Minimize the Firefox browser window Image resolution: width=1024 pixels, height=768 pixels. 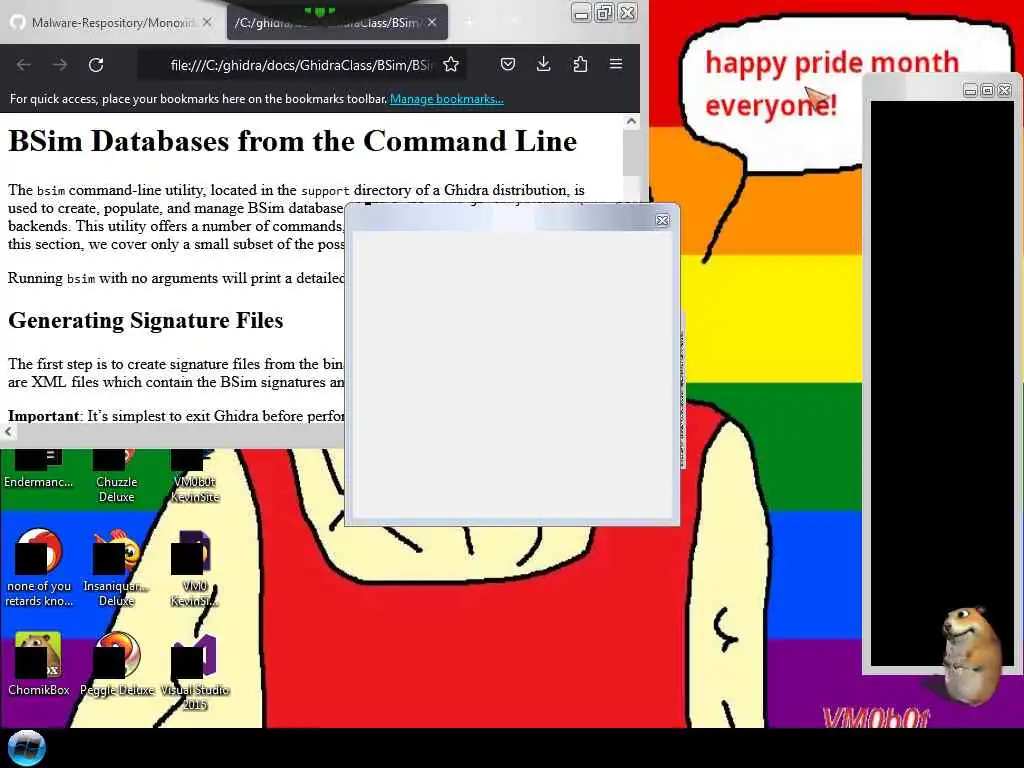click(x=581, y=12)
